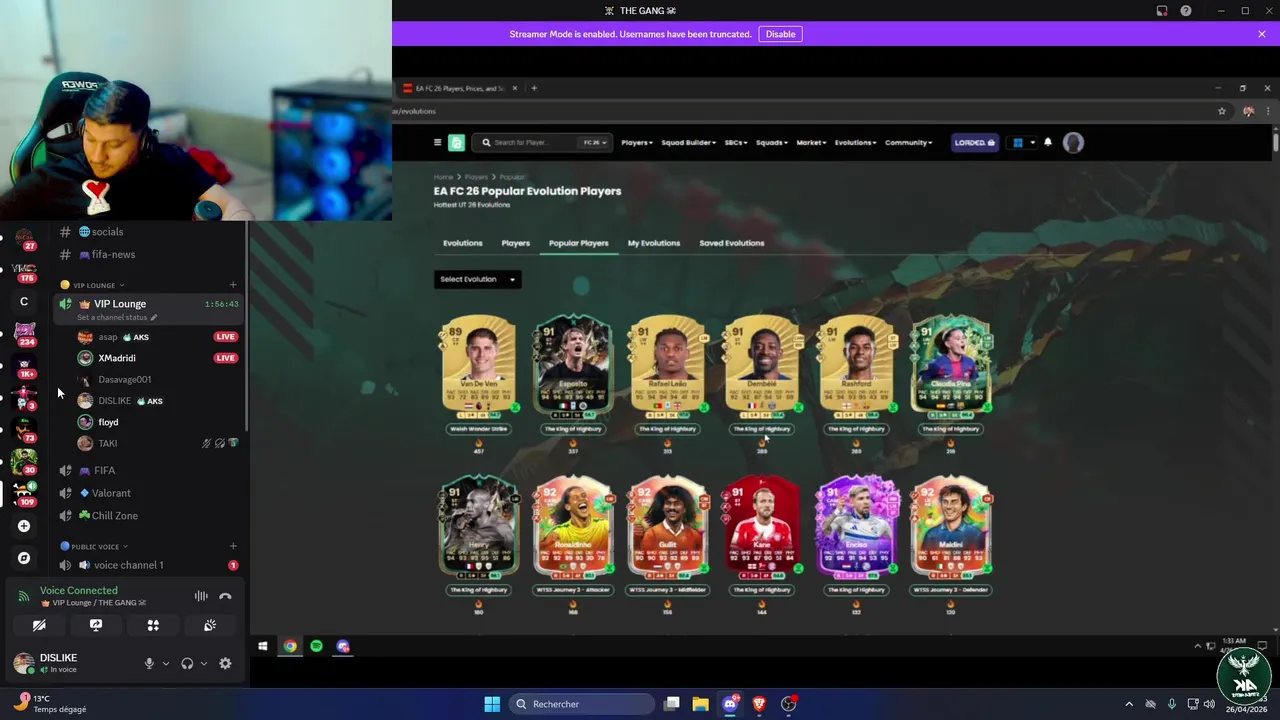The height and width of the screenshot is (720, 1280).
Task: Open Discord inbox icon in title bar
Action: 1162,11
